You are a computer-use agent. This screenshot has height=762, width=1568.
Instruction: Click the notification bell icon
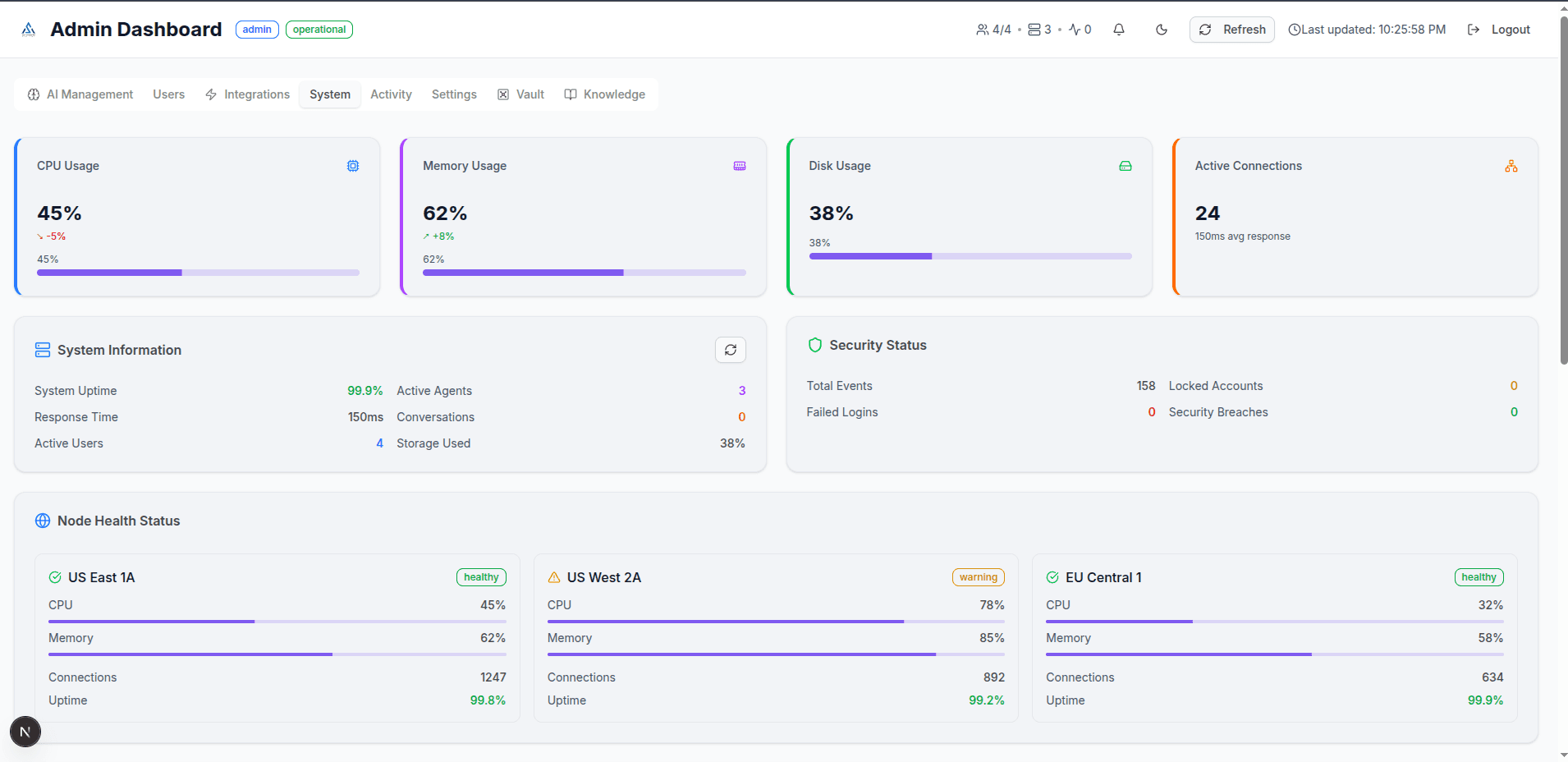[1118, 30]
